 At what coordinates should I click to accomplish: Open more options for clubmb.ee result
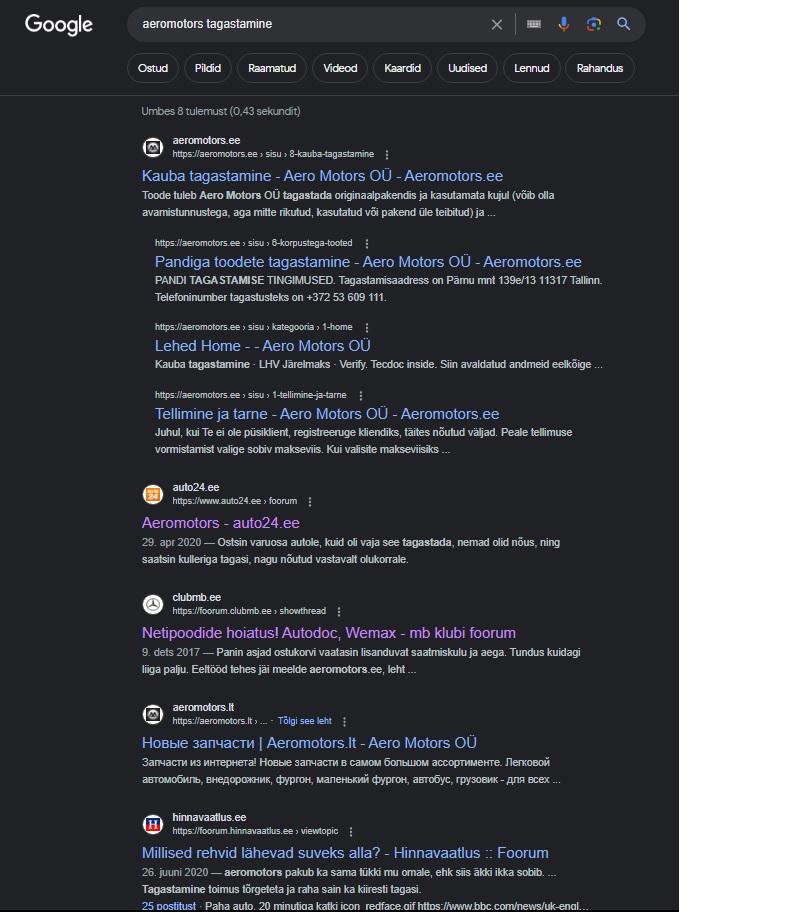click(339, 611)
